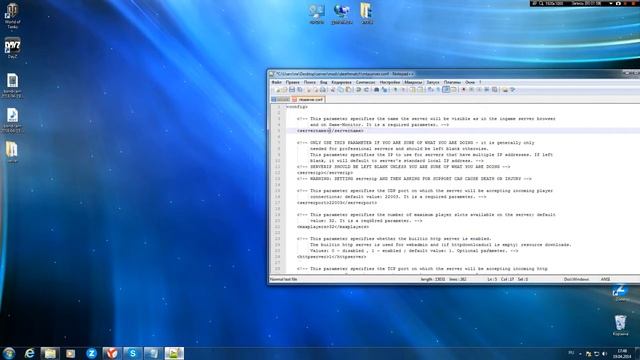
Task: Click the ANSI encoding status entry
Action: click(x=605, y=280)
